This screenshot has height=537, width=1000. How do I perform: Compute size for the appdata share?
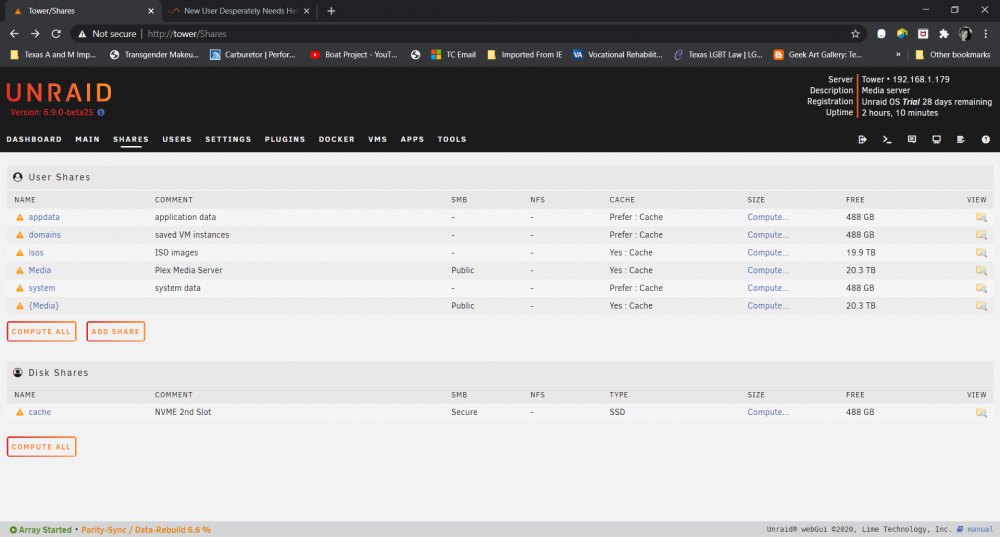pyautogui.click(x=768, y=217)
